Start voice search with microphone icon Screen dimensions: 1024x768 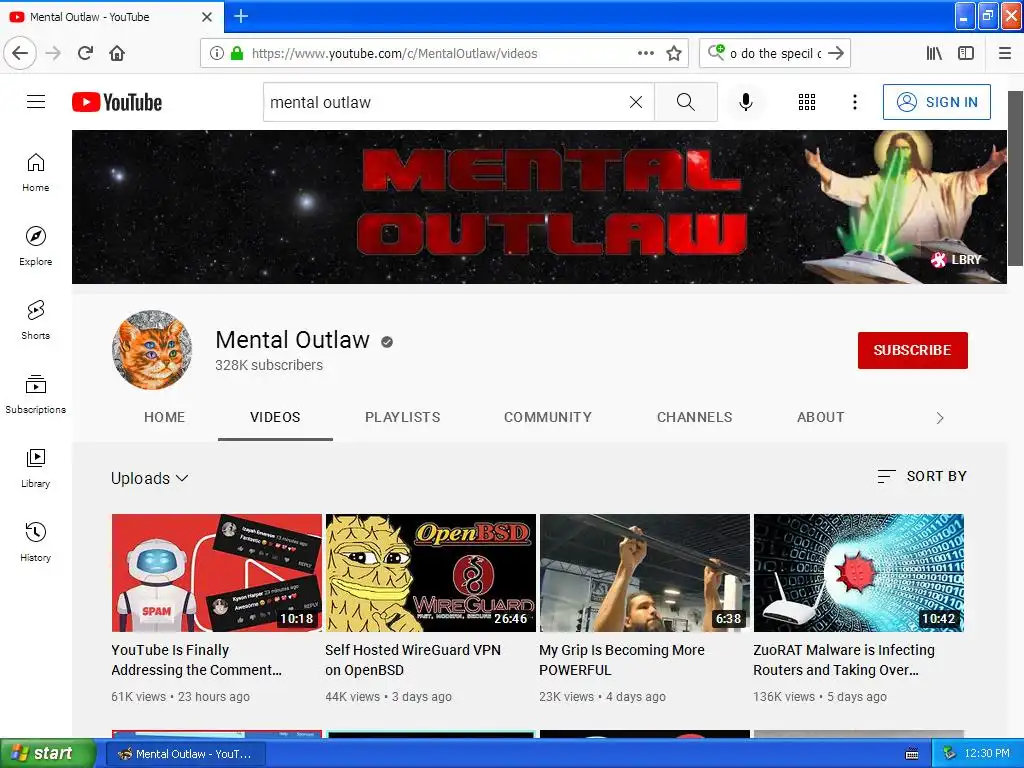[746, 102]
